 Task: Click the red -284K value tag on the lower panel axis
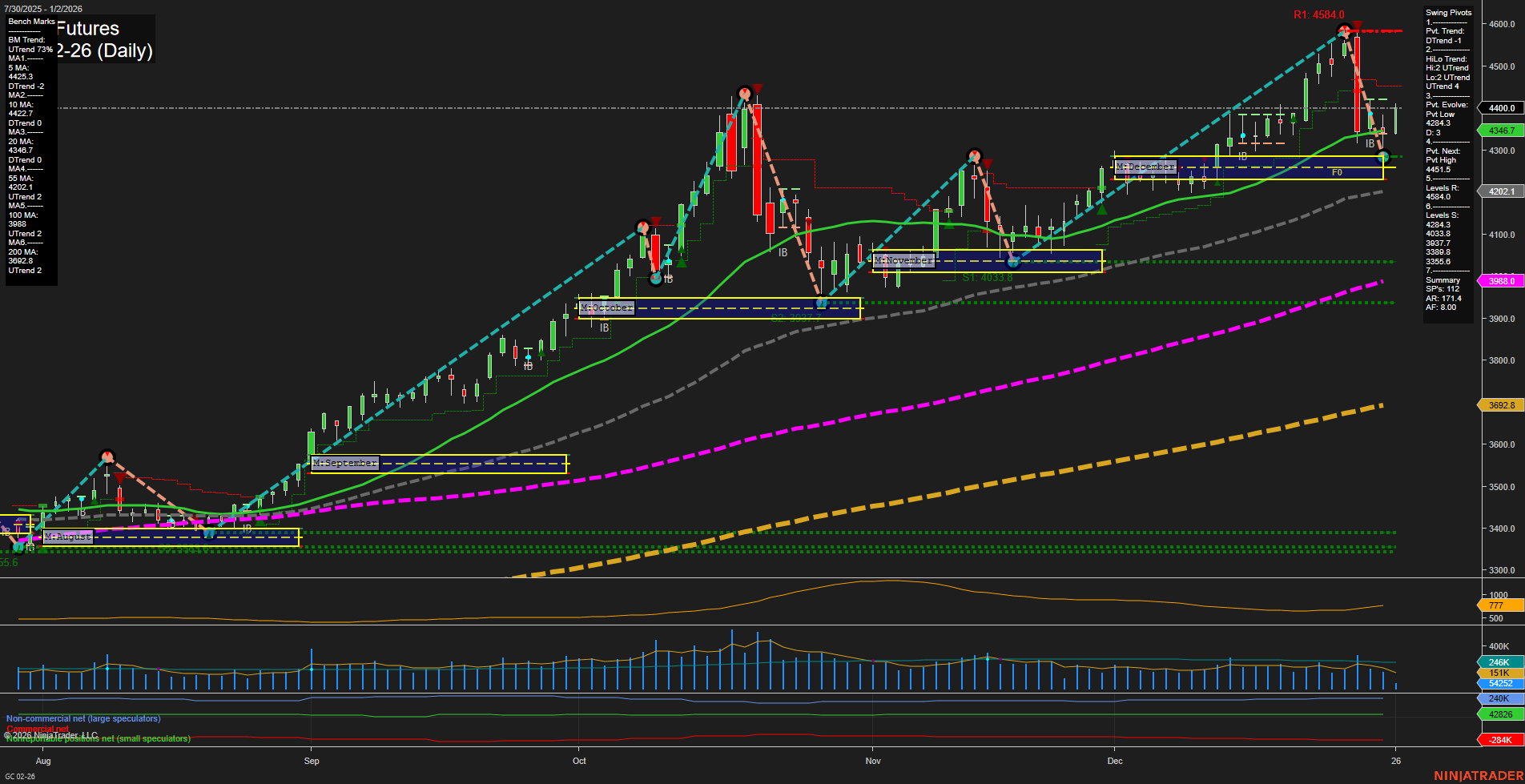(1499, 739)
